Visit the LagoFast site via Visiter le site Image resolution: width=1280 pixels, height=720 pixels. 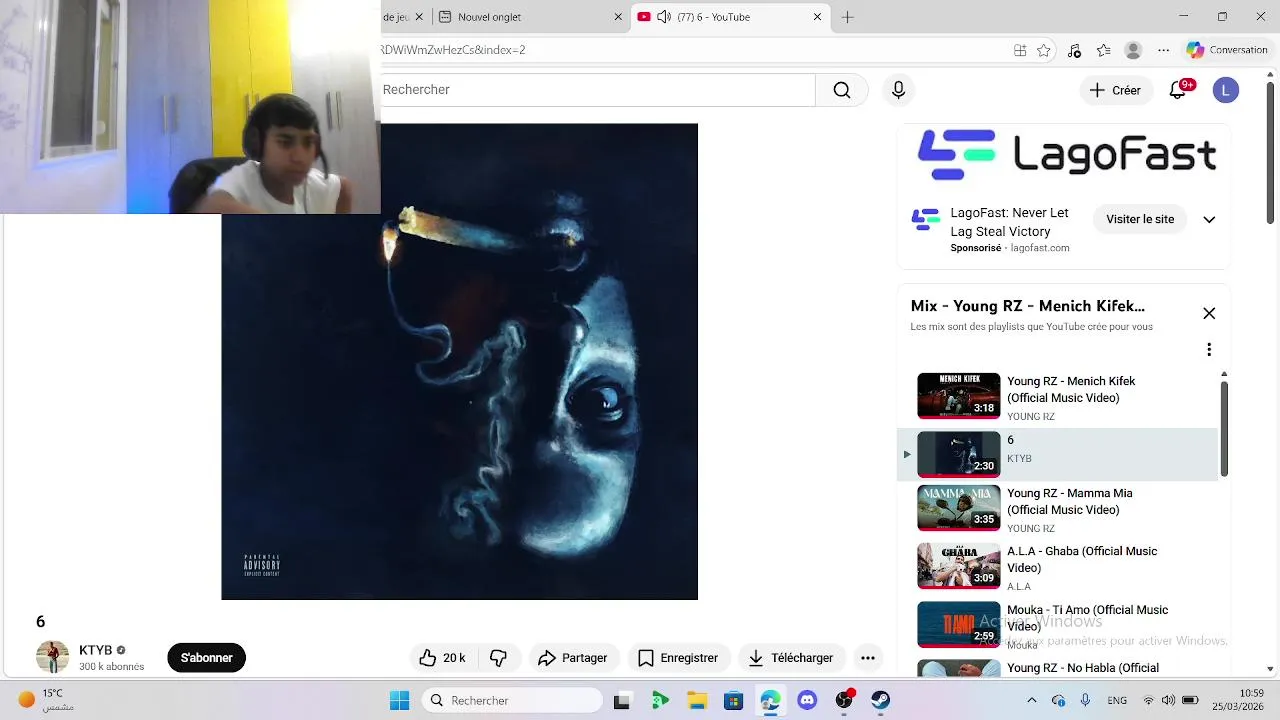(1140, 219)
